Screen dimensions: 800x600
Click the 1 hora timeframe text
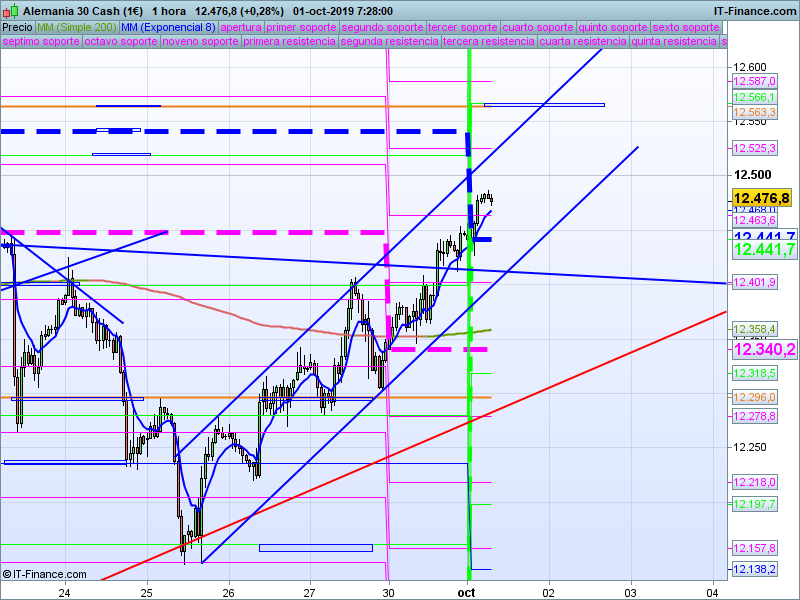click(x=169, y=11)
